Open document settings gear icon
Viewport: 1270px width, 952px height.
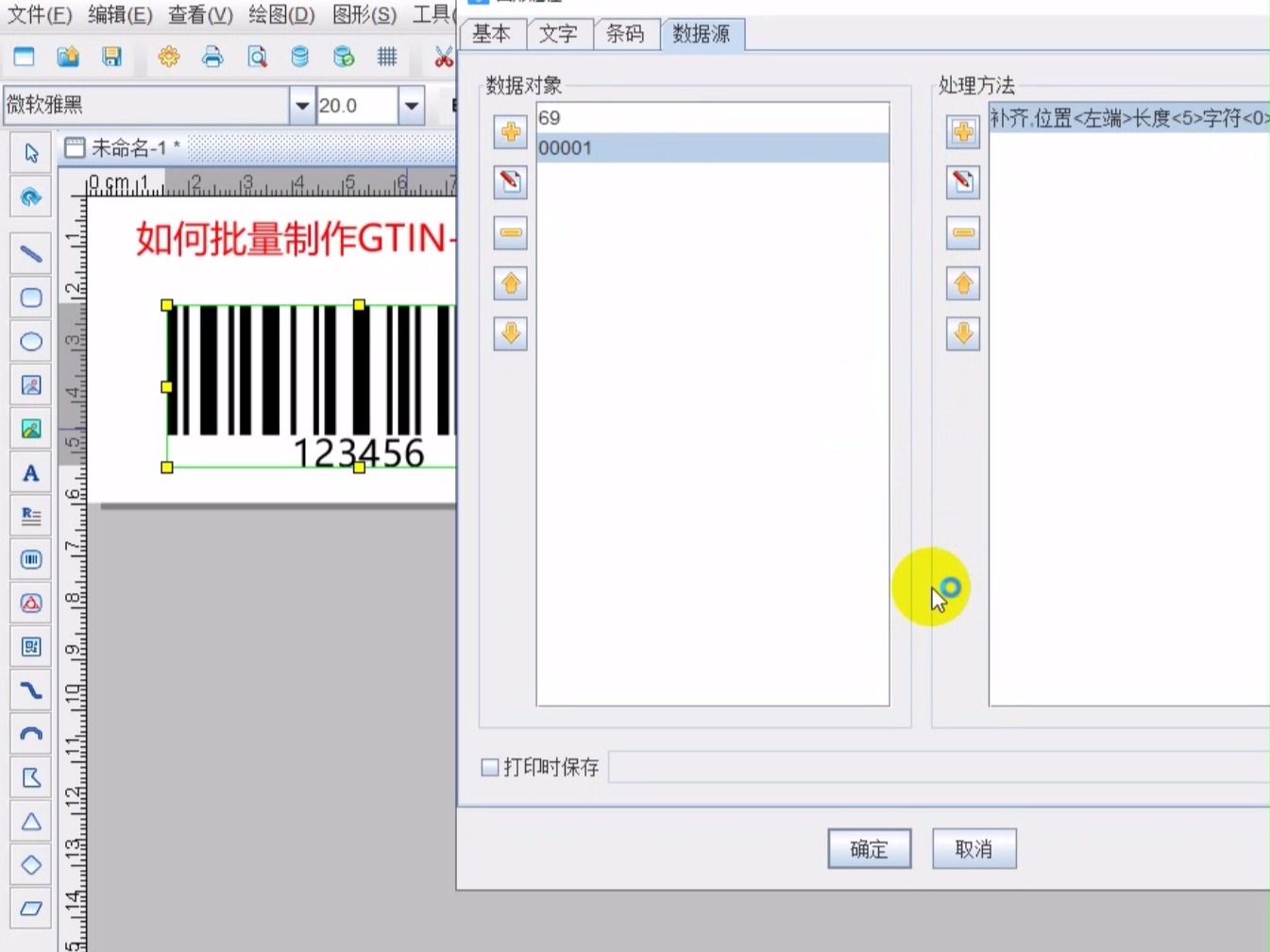pyautogui.click(x=169, y=57)
